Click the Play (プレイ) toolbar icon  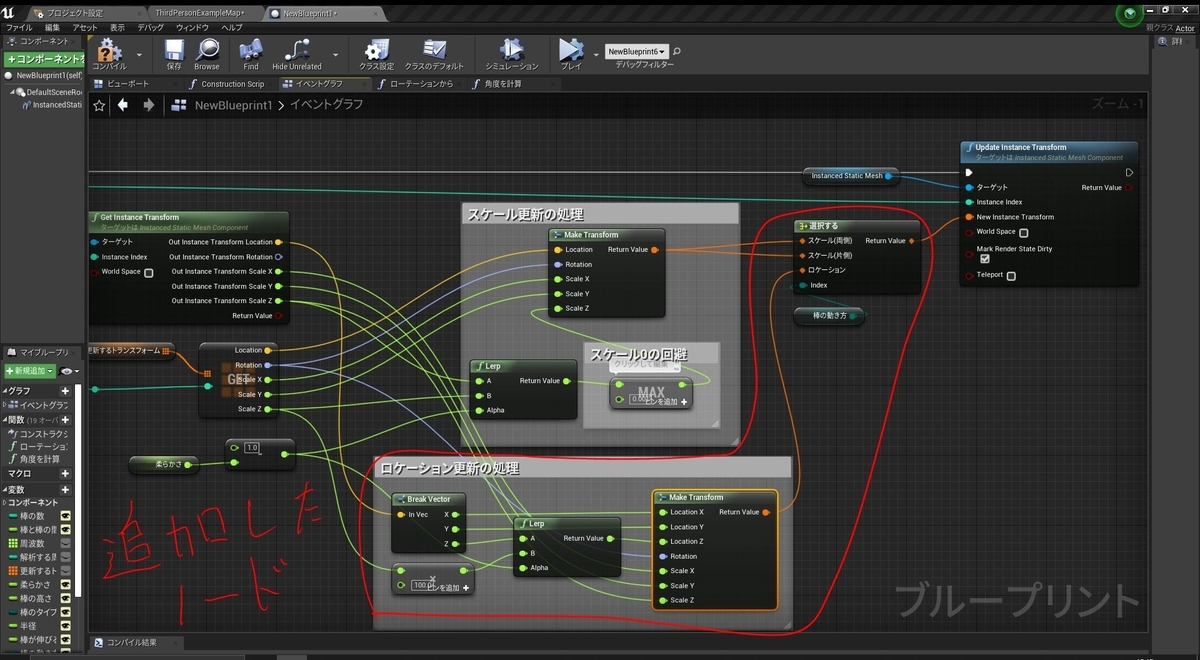[571, 49]
